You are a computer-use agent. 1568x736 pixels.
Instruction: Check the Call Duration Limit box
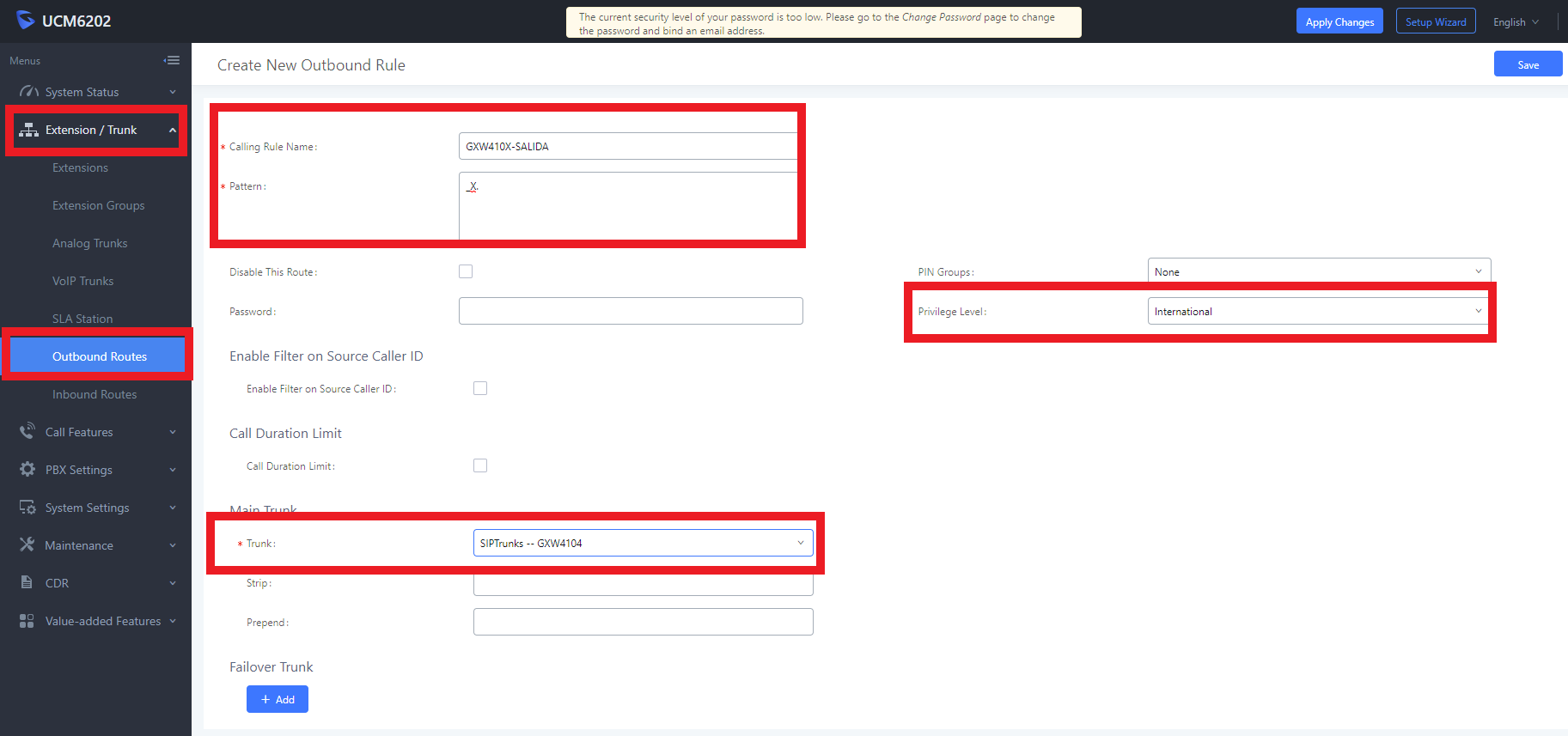tap(480, 465)
